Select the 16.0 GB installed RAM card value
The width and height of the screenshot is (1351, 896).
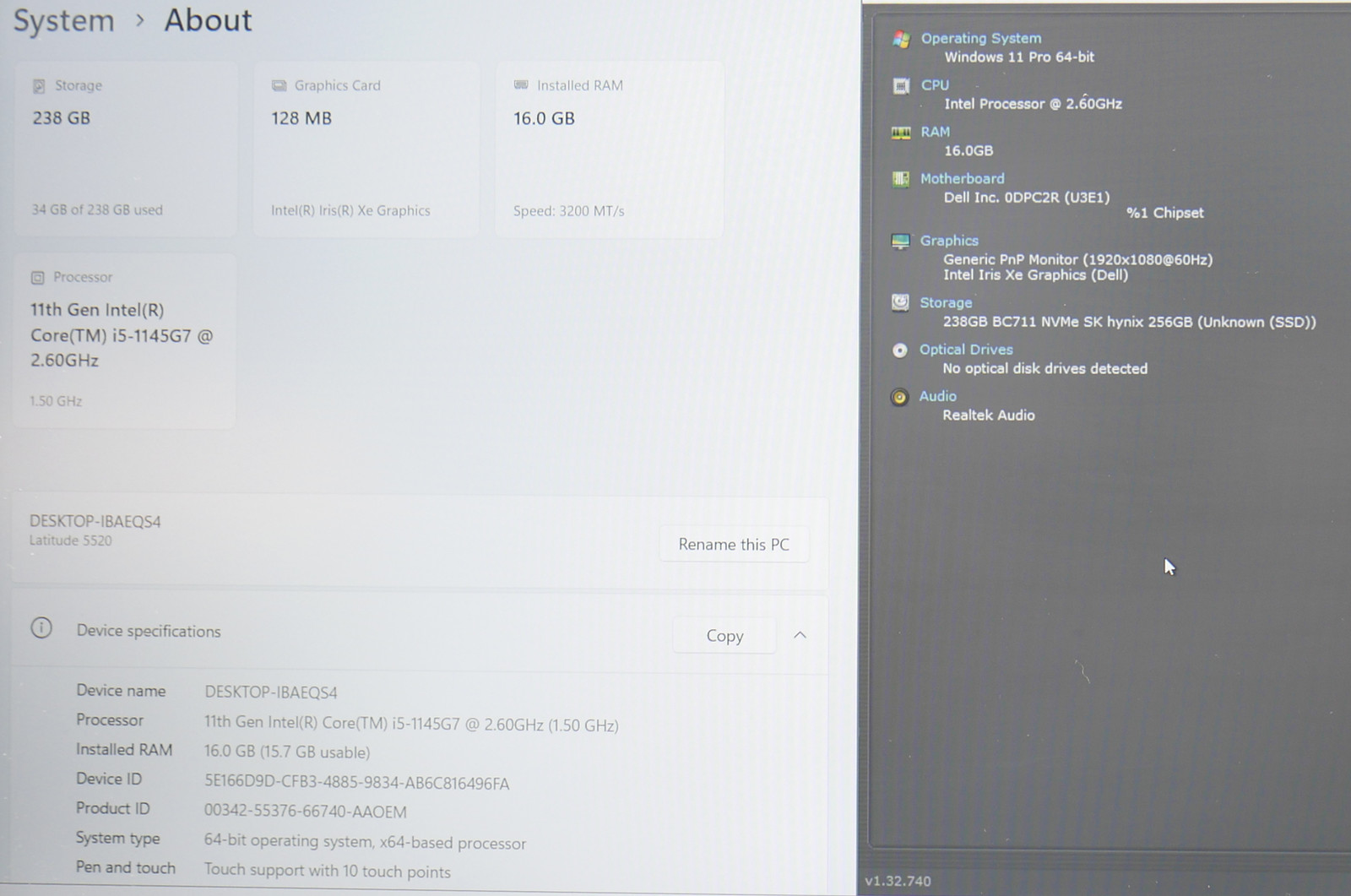click(544, 118)
